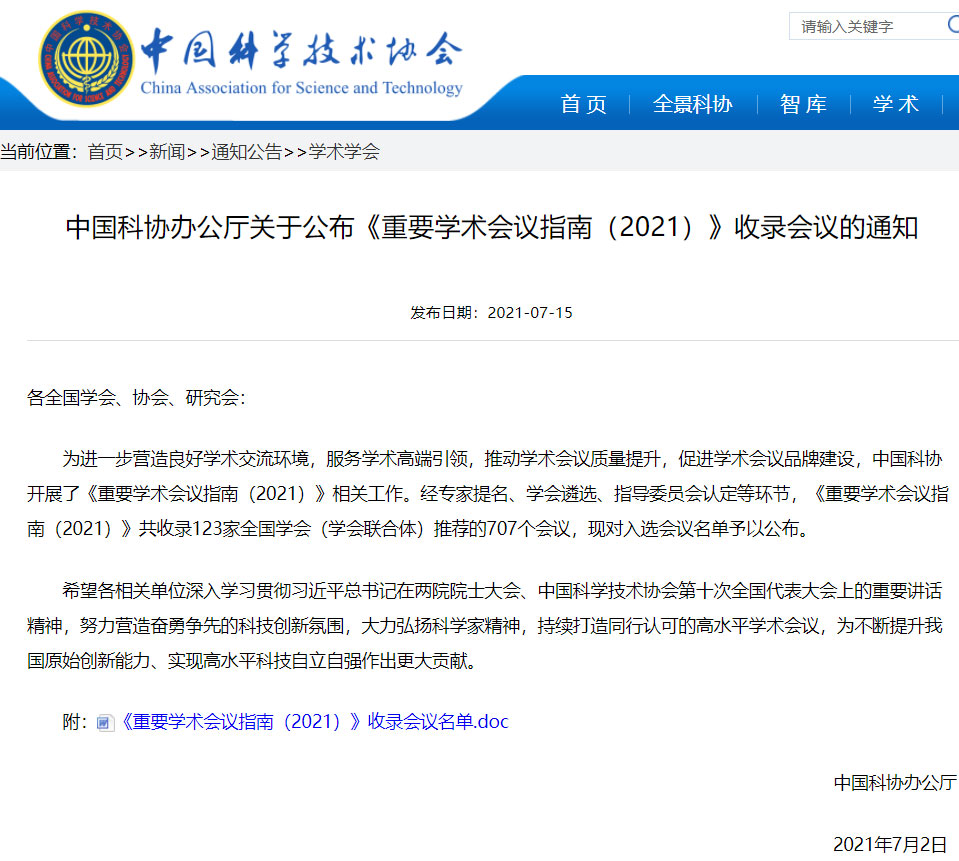Click the 2021年7月2日 date at bottom
Image resolution: width=959 pixels, height=861 pixels.
889,844
